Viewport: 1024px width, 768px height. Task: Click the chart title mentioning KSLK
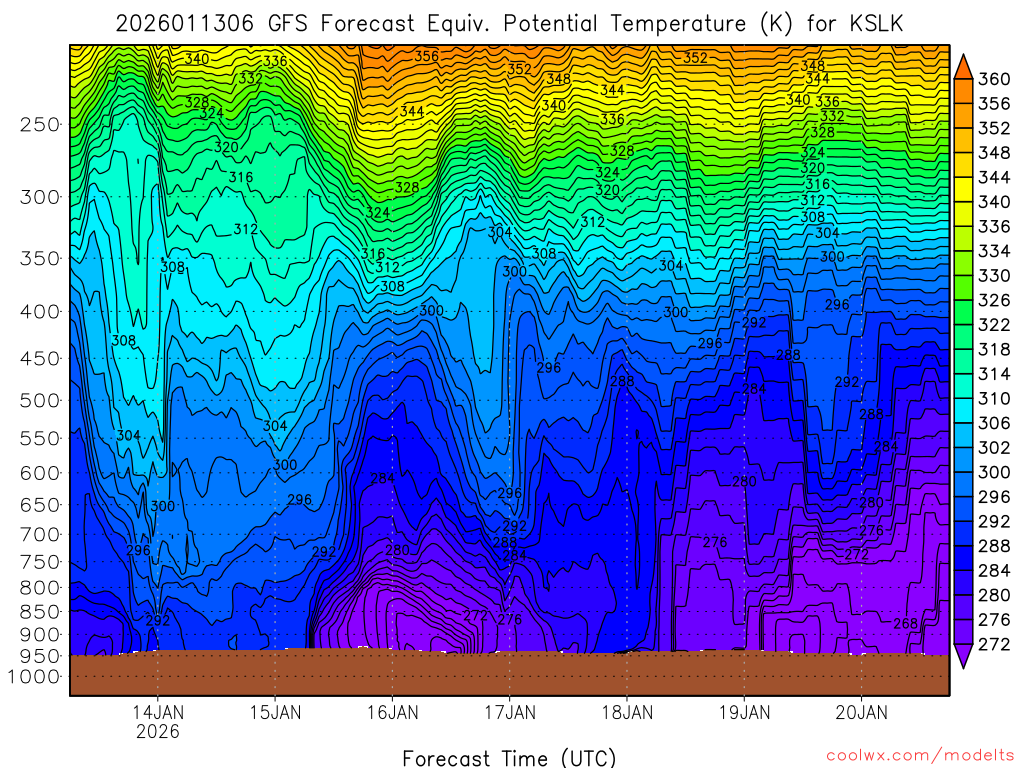point(509,24)
